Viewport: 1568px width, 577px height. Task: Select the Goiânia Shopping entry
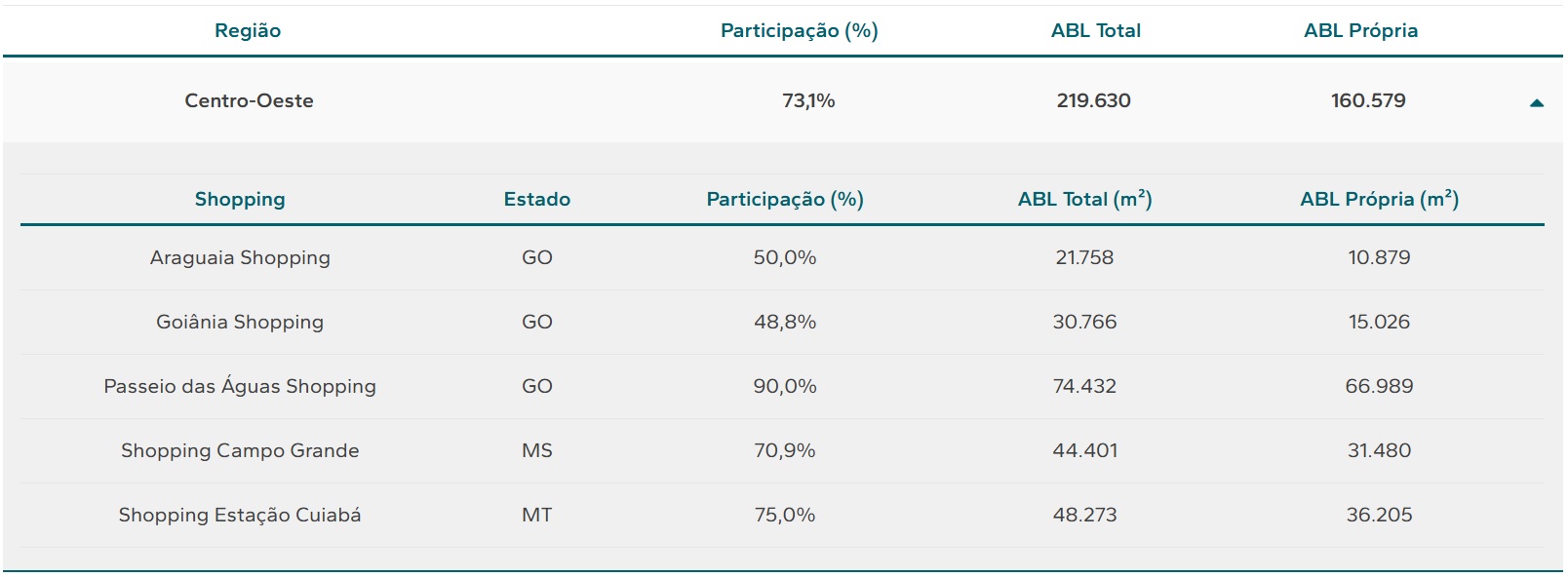click(240, 322)
